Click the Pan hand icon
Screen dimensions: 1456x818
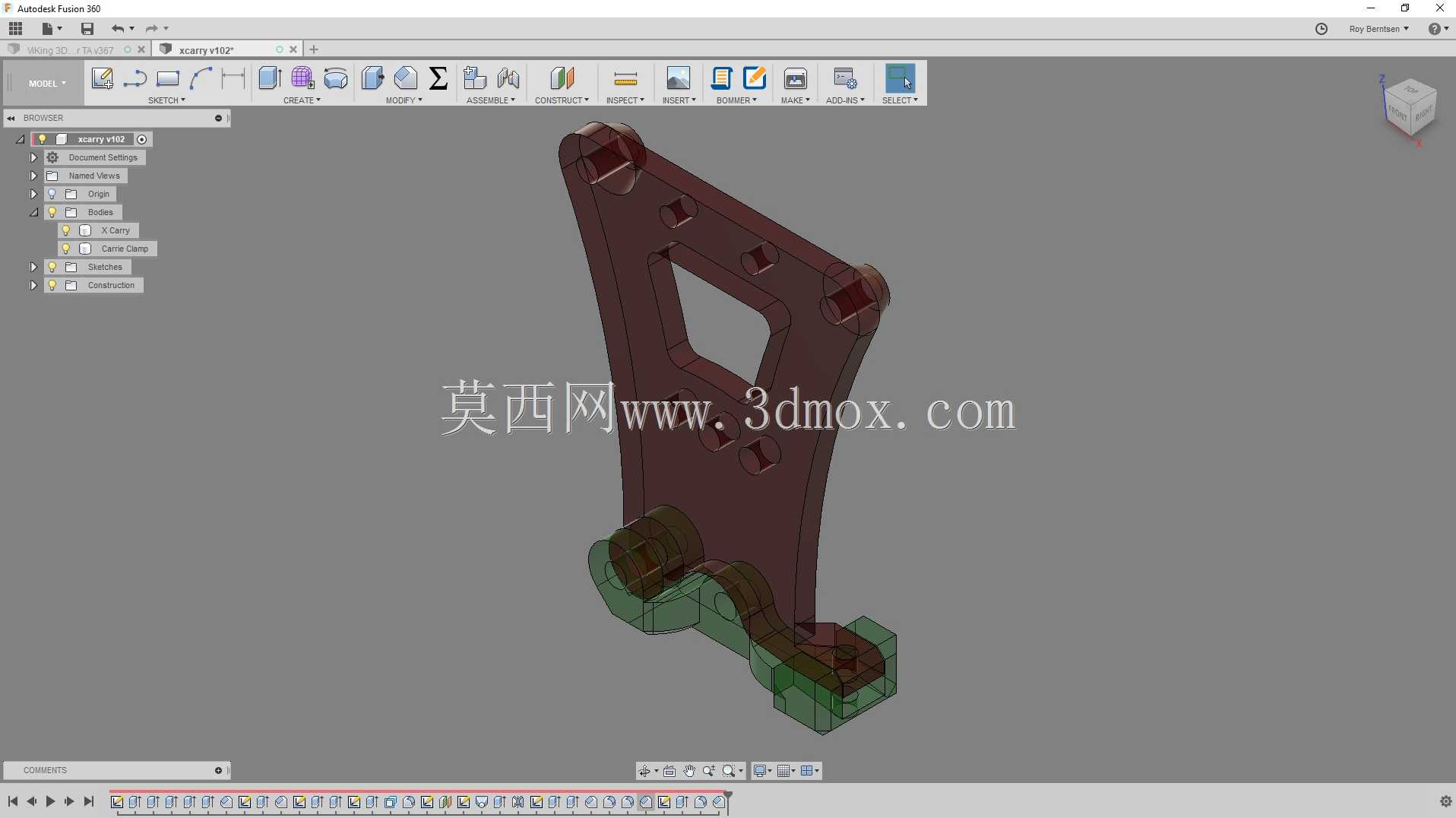point(689,771)
